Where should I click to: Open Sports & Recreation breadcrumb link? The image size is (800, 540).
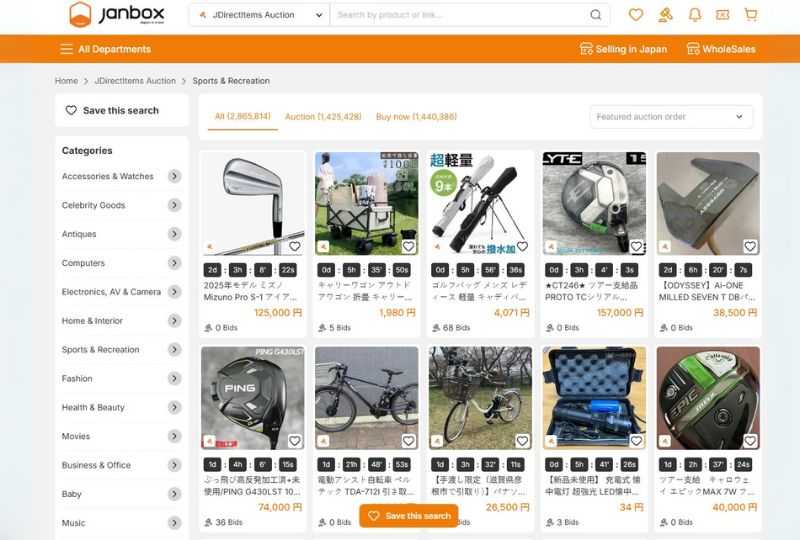click(x=231, y=81)
